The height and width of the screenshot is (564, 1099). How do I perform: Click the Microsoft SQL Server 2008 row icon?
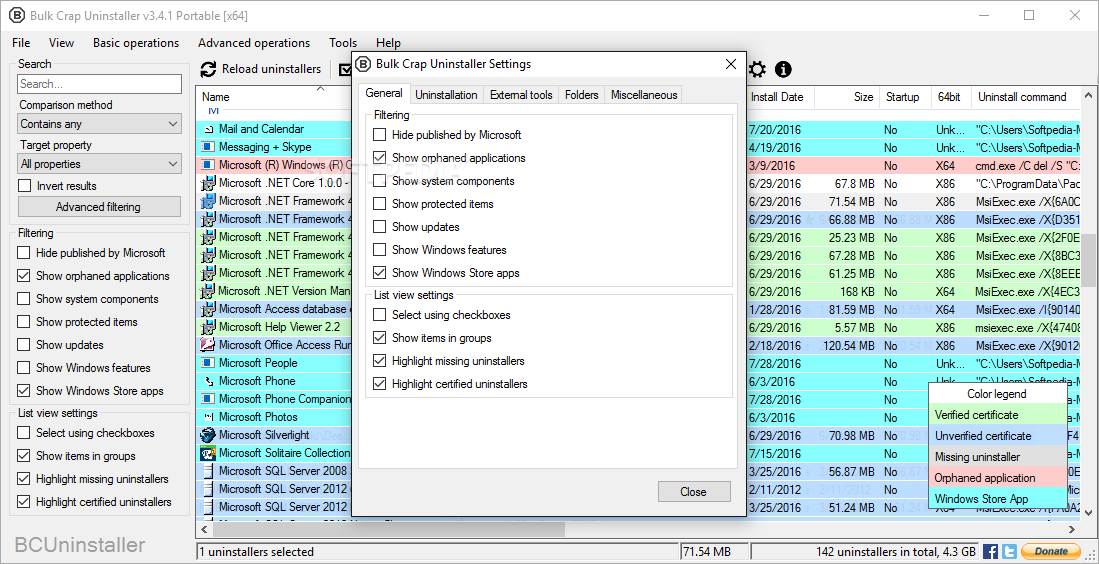tap(207, 471)
